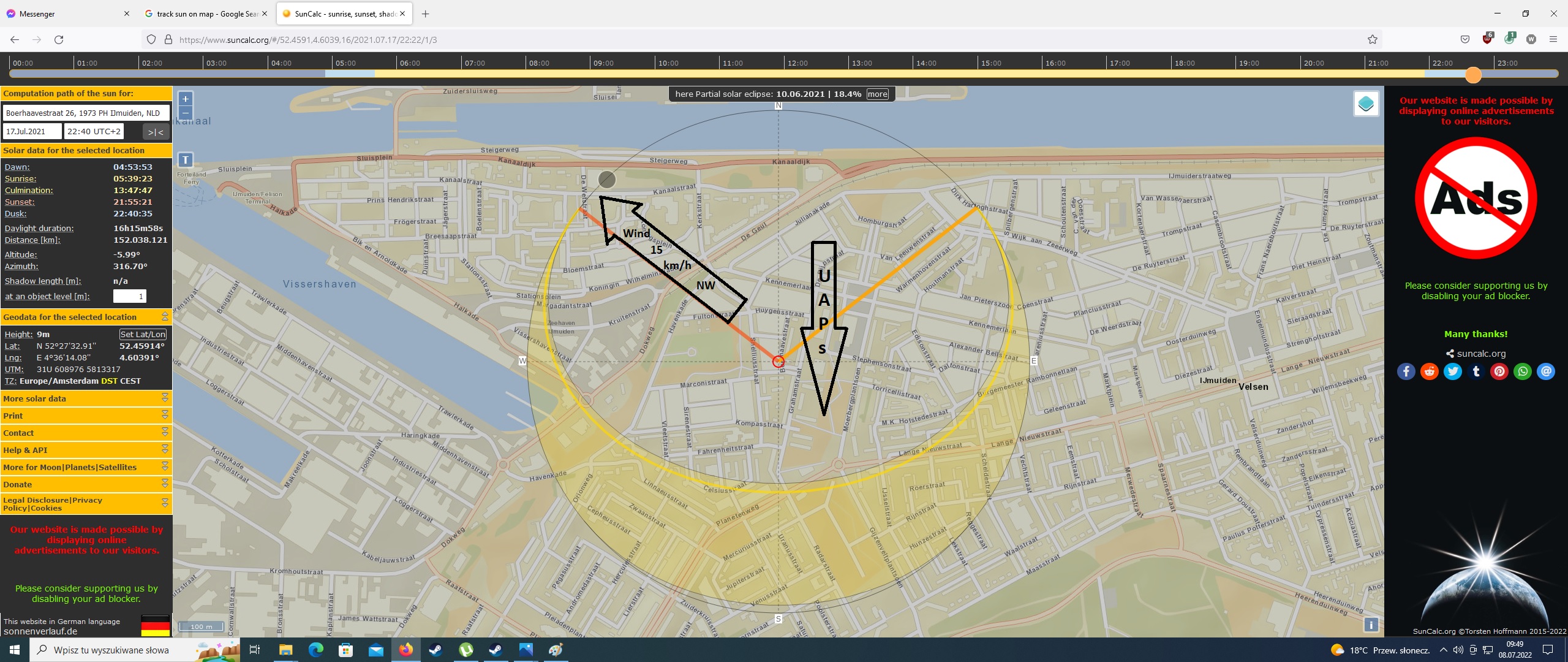Open the map info icon
This screenshot has width=1568, height=662.
[1371, 625]
